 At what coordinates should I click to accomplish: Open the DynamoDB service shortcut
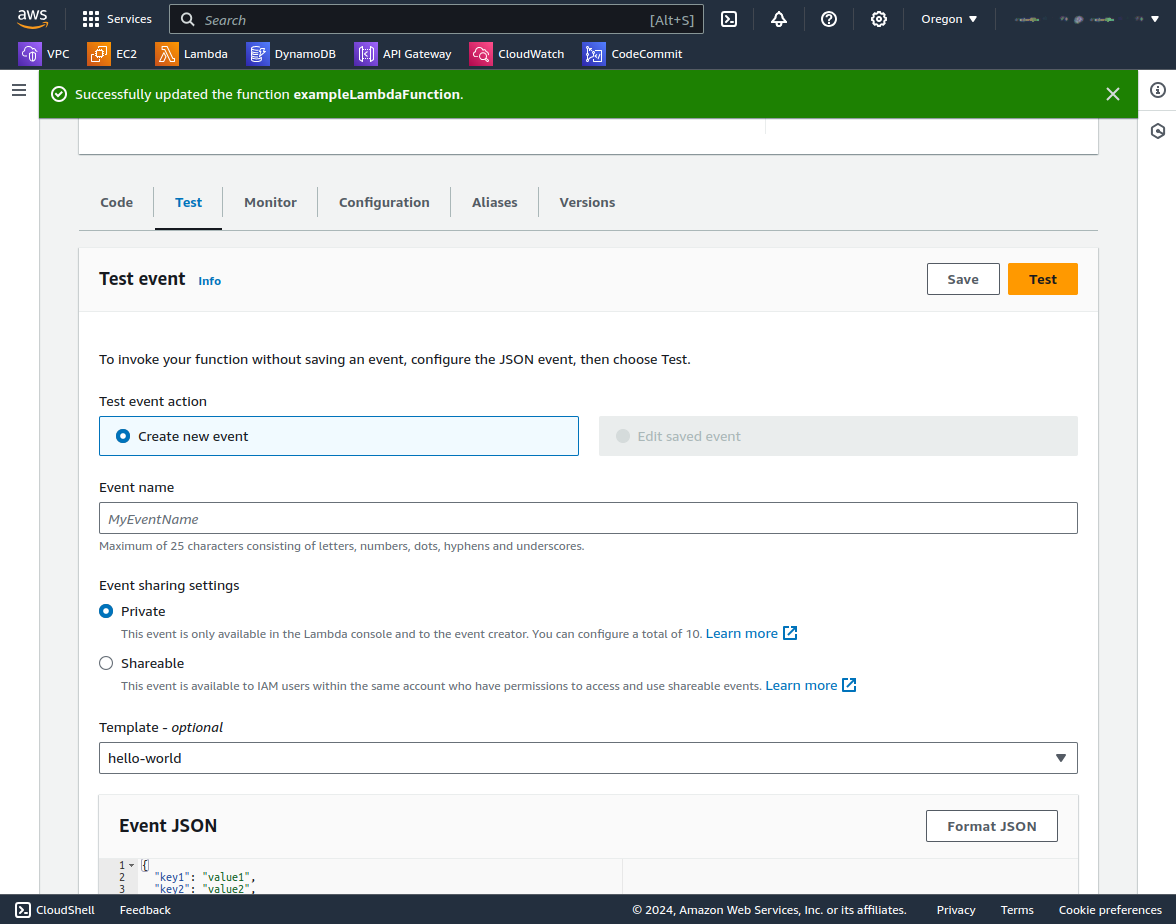[x=291, y=54]
